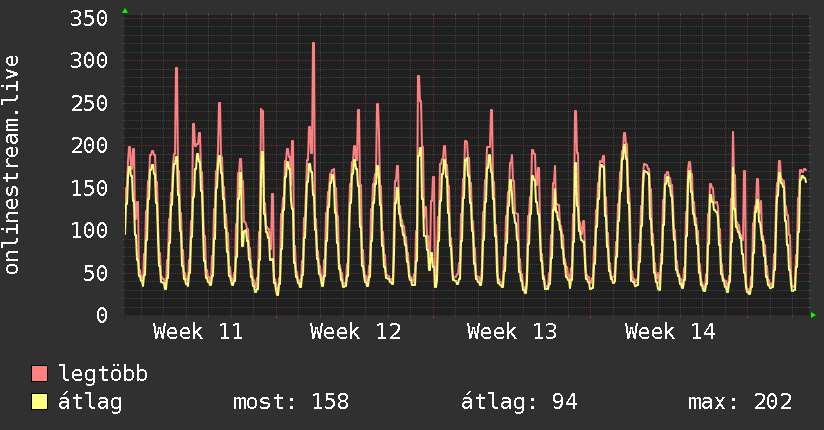This screenshot has width=824, height=430.
Task: Click the Week 12 axis label
Action: 355,332
